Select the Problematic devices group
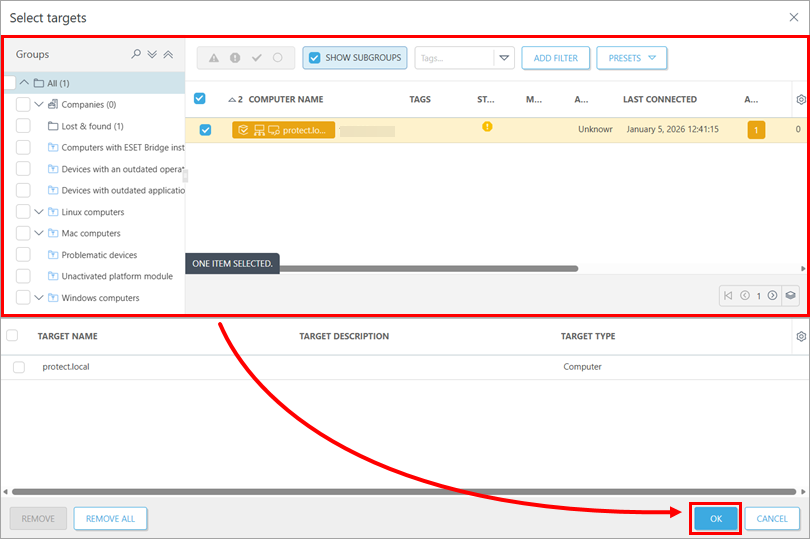This screenshot has width=810, height=539. point(99,255)
